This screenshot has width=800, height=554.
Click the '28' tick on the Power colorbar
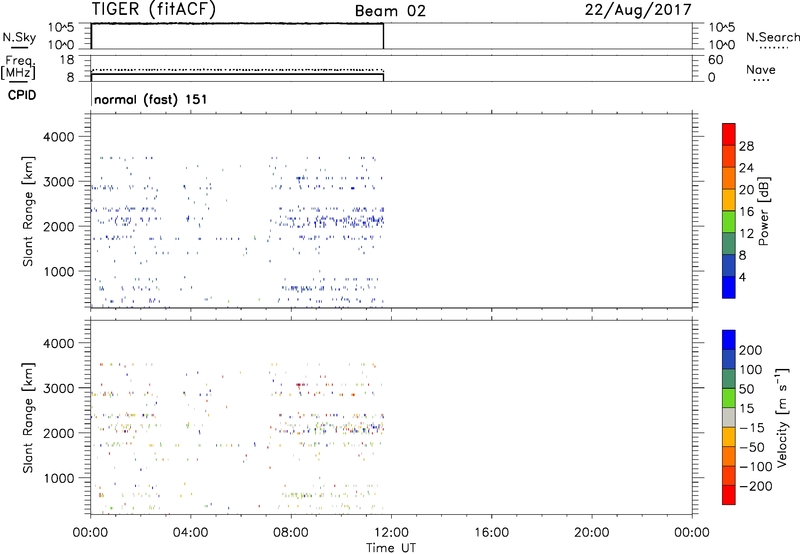(x=746, y=146)
